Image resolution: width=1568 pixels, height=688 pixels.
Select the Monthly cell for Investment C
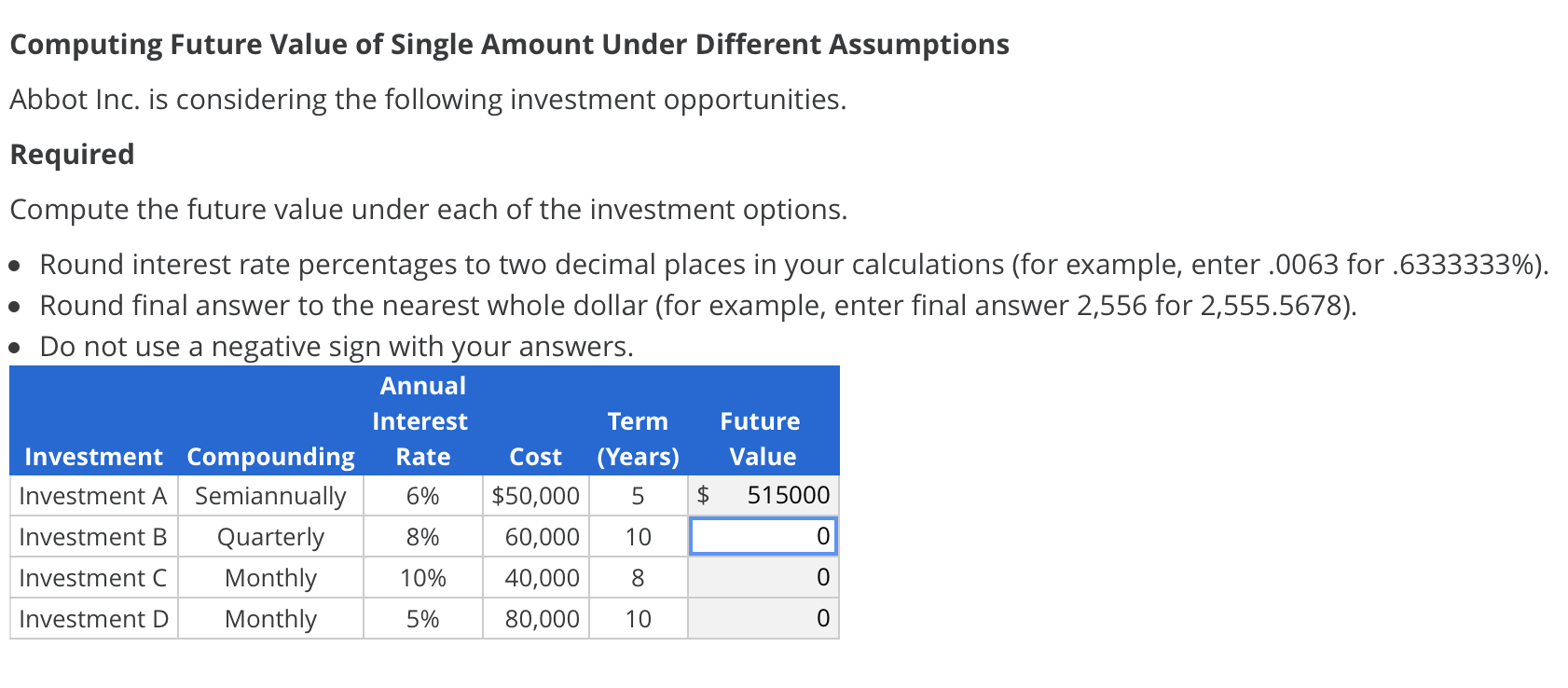(x=269, y=577)
